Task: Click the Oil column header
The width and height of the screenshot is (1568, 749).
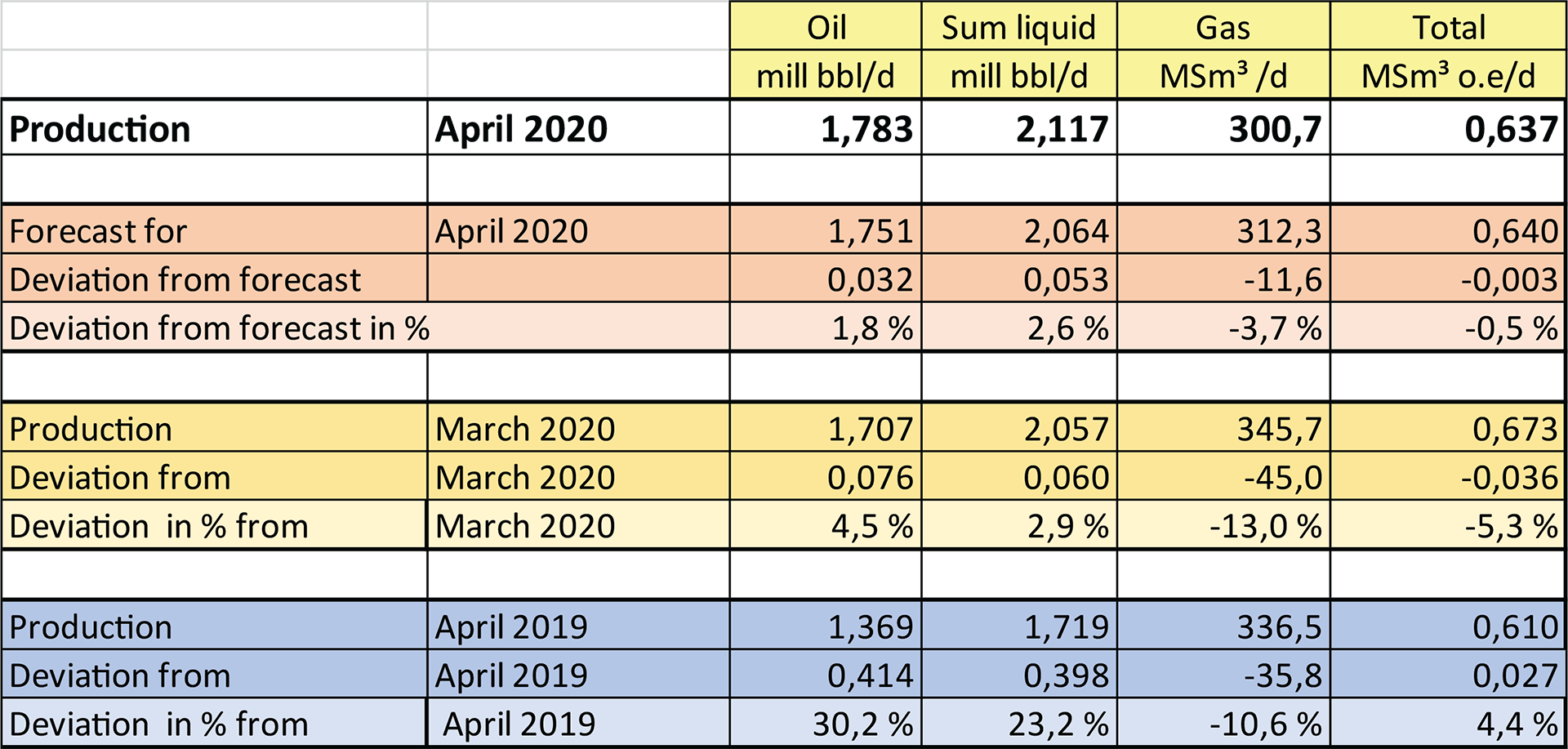Action: (x=826, y=27)
